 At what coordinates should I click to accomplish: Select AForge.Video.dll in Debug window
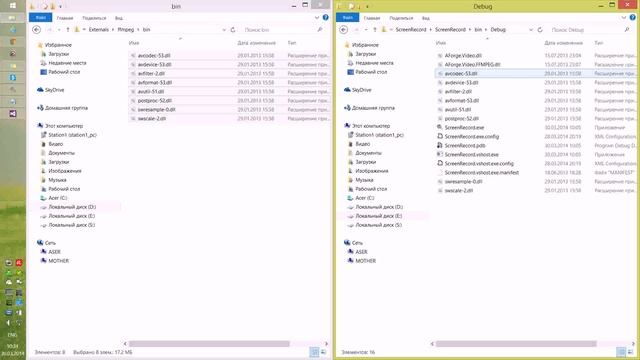click(x=463, y=56)
